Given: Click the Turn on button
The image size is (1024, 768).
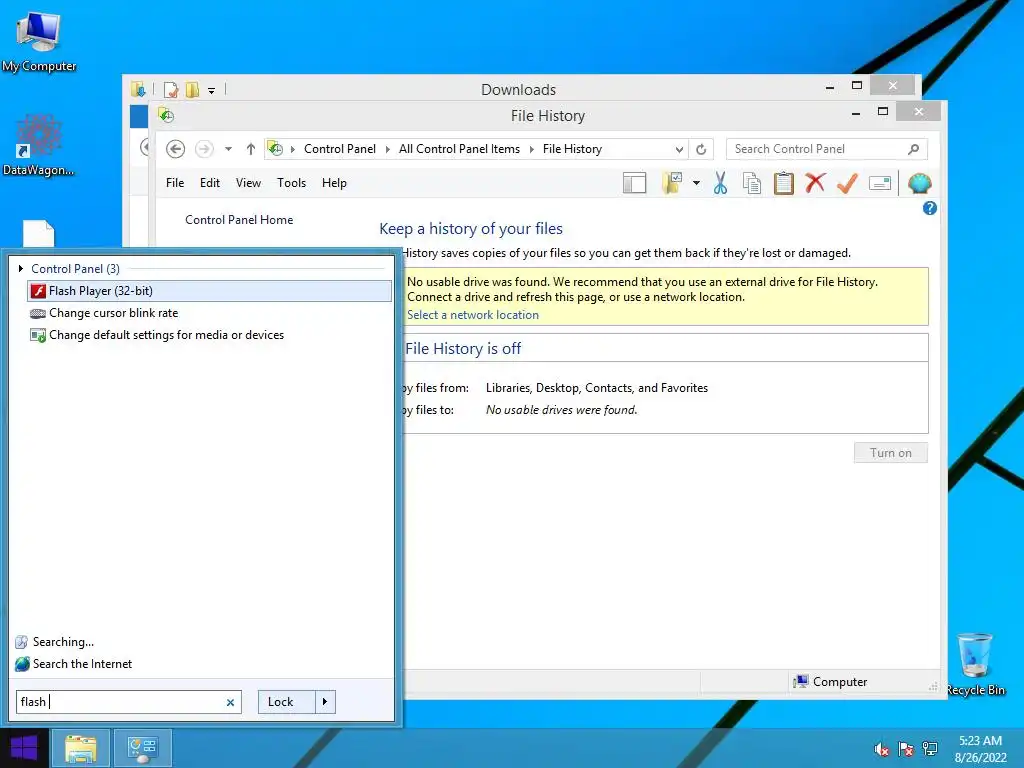Looking at the screenshot, I should pos(891,453).
